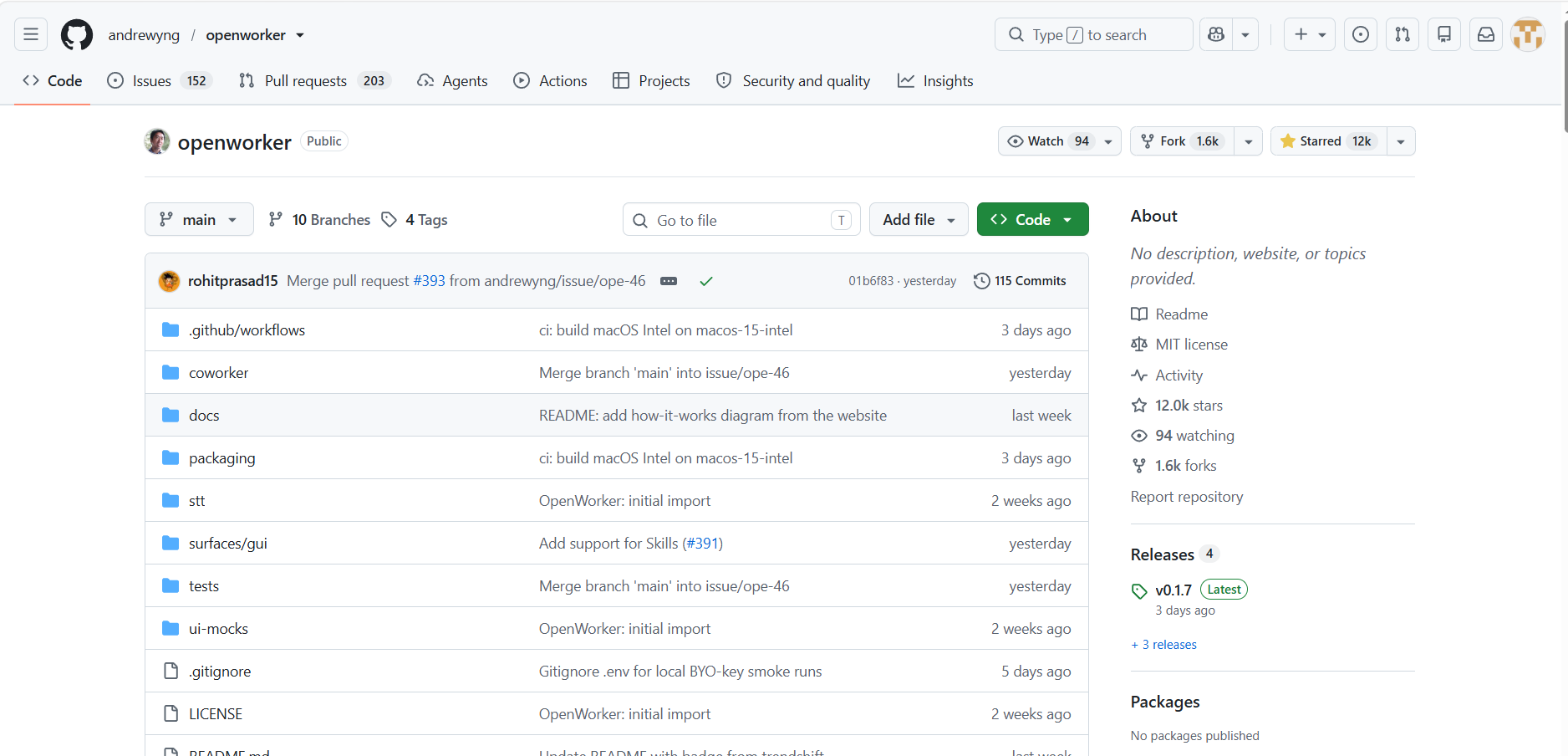Click the LICENSE file icon
The width and height of the screenshot is (1568, 756).
(171, 713)
